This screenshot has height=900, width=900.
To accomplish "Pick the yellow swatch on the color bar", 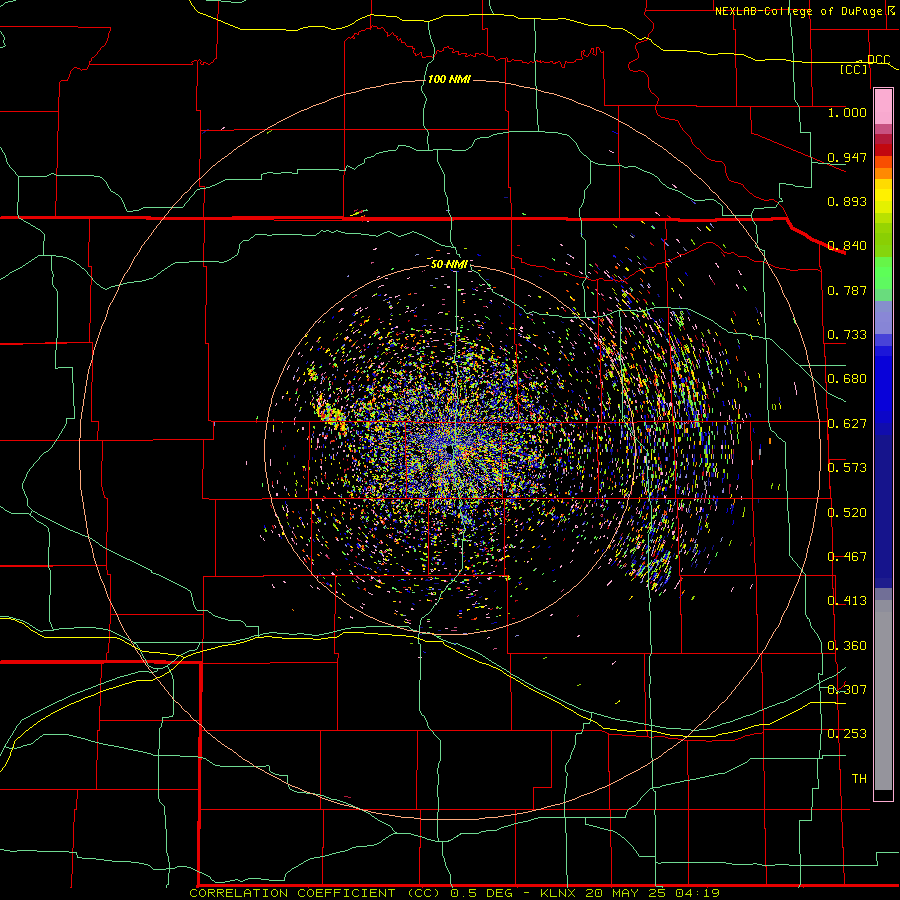I will point(883,196).
